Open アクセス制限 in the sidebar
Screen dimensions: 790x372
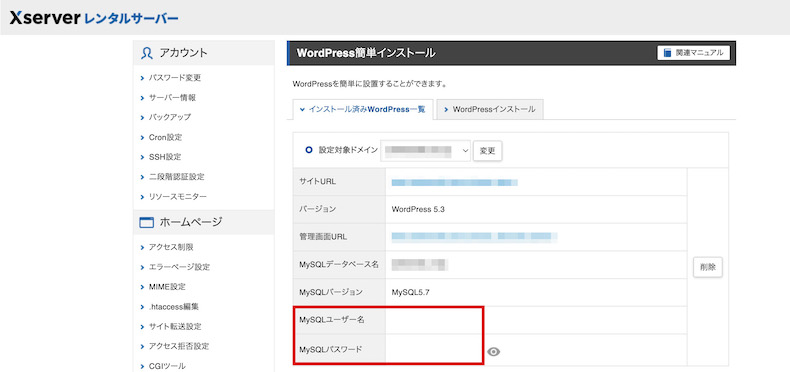click(x=171, y=247)
